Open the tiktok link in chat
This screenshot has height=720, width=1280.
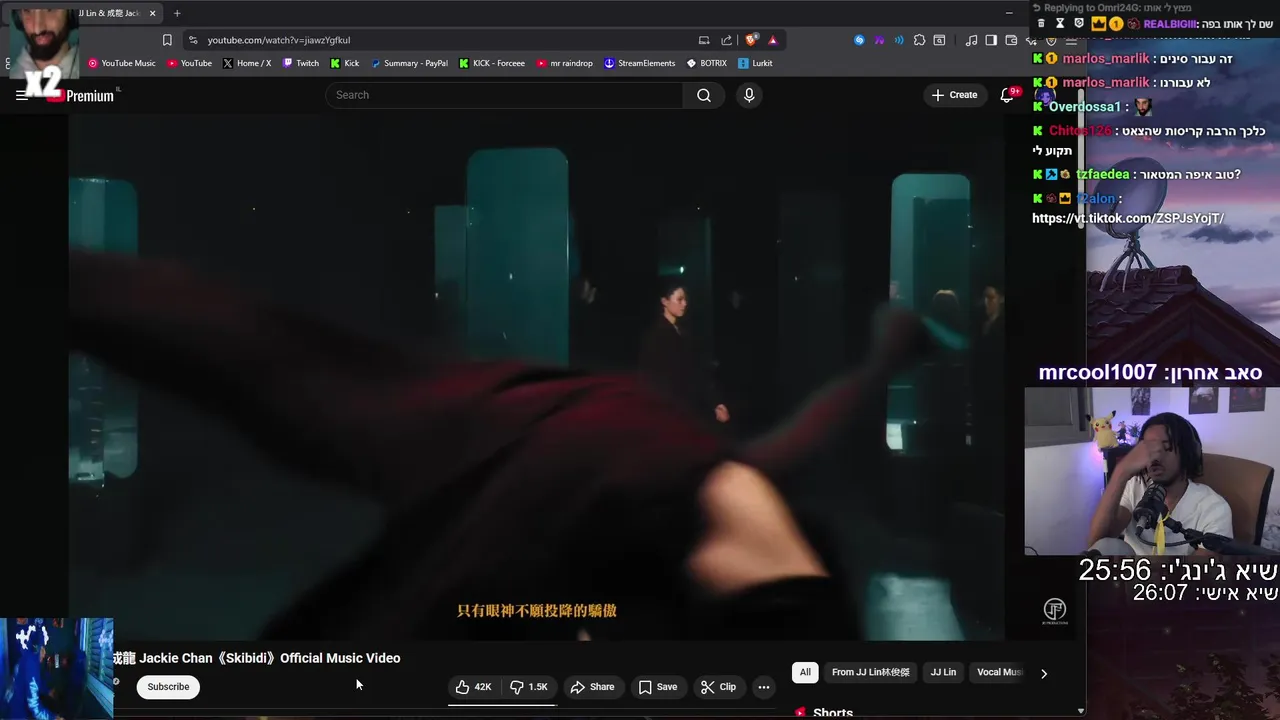pos(1128,219)
